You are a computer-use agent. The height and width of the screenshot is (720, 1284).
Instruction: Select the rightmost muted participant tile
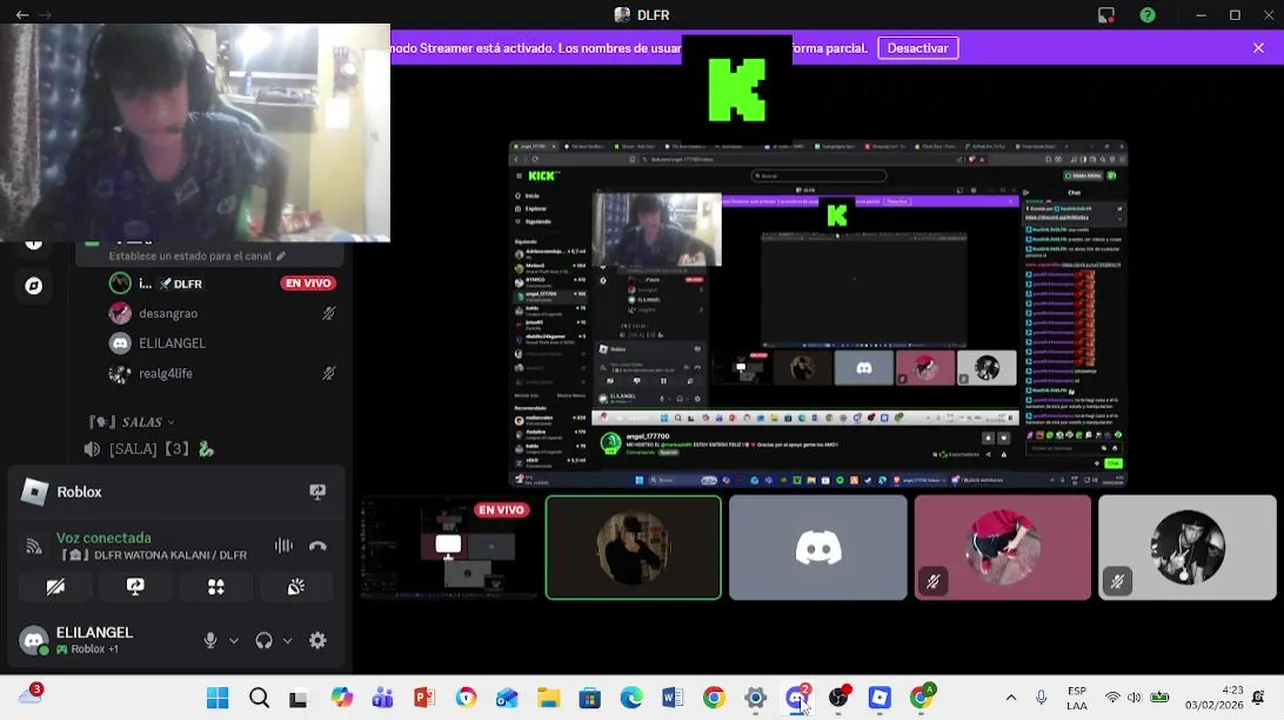click(1187, 547)
